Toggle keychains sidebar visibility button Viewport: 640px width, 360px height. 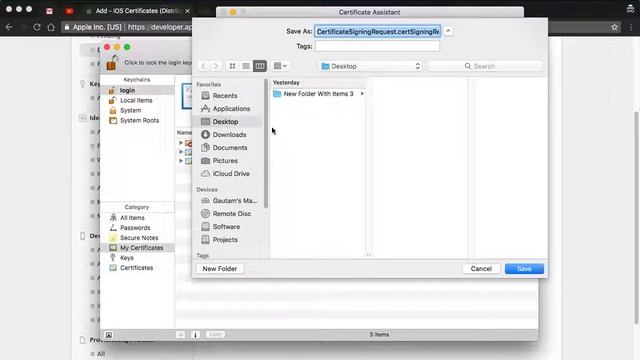[109, 335]
